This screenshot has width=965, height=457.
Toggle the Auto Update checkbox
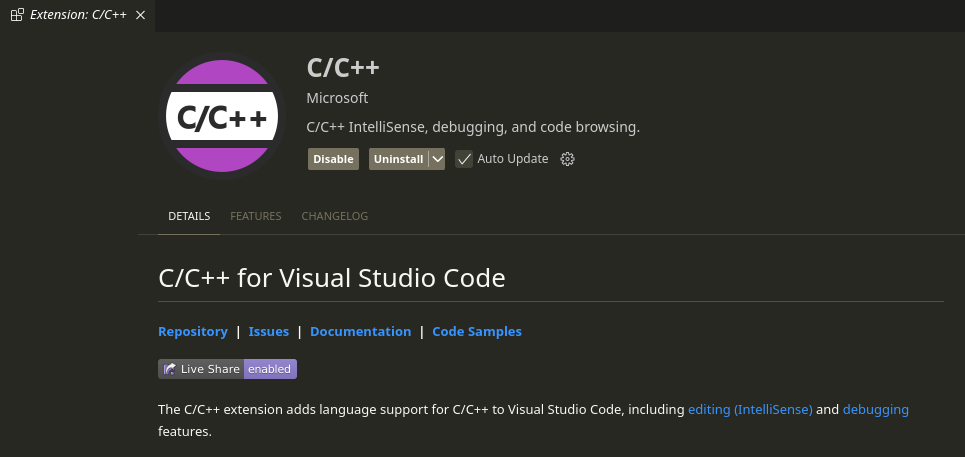pyautogui.click(x=463, y=159)
